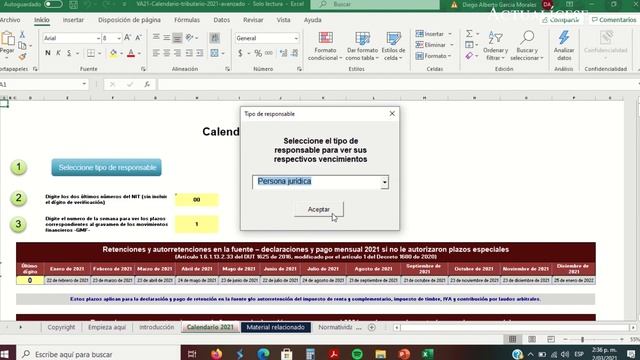Viewport: 640px width, 360px height.
Task: Open the Copyright sheet tab
Action: click(61, 327)
